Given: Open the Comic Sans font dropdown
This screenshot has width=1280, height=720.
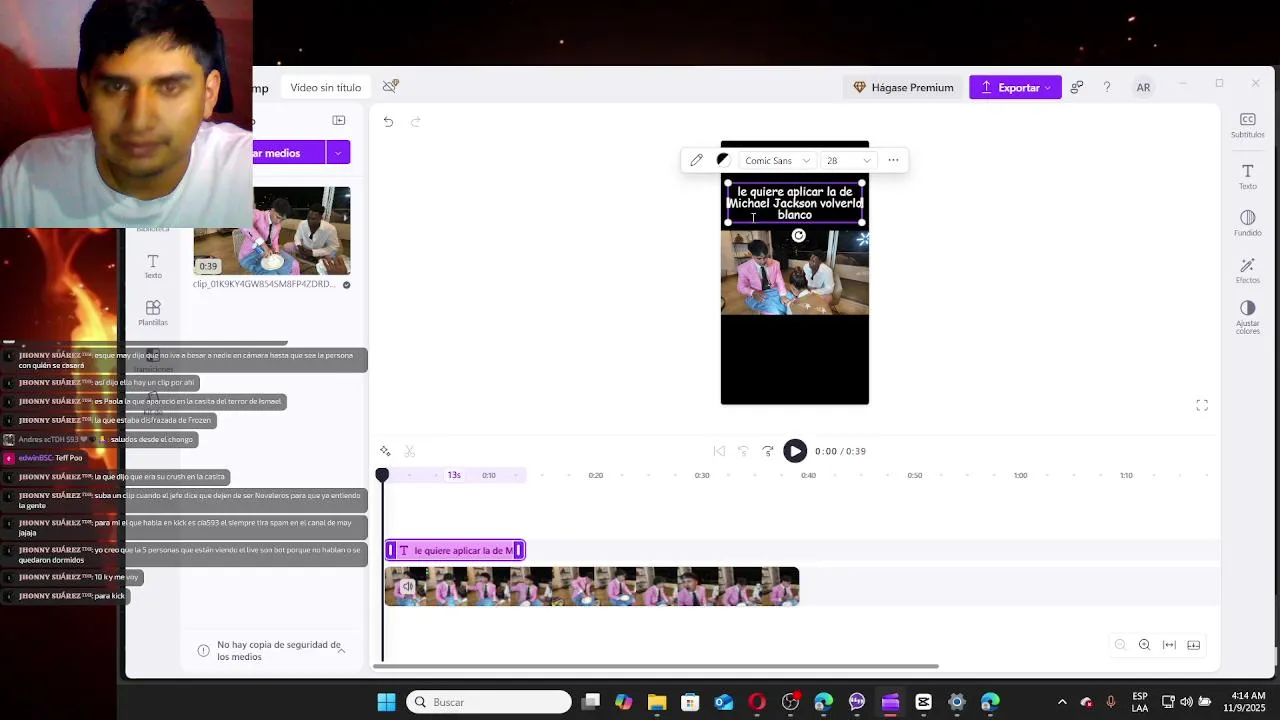Looking at the screenshot, I should (777, 160).
